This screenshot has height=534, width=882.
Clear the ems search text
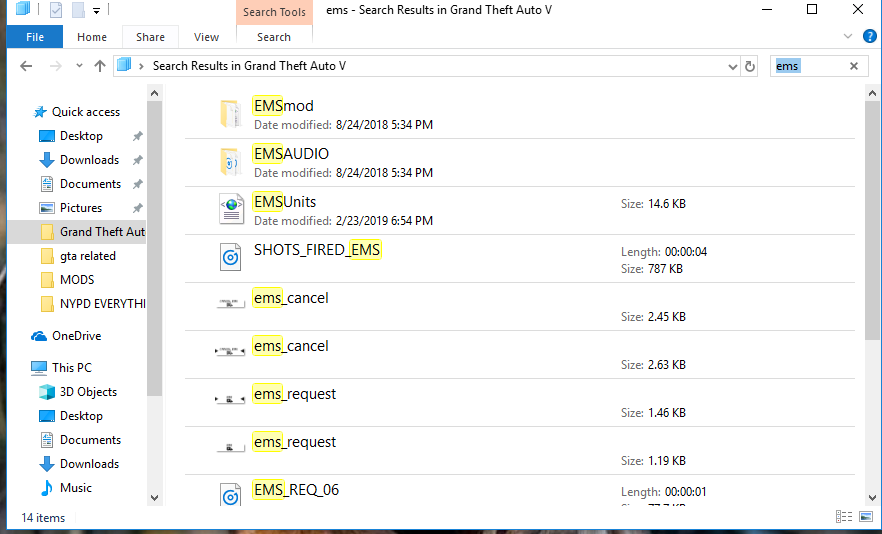[854, 66]
